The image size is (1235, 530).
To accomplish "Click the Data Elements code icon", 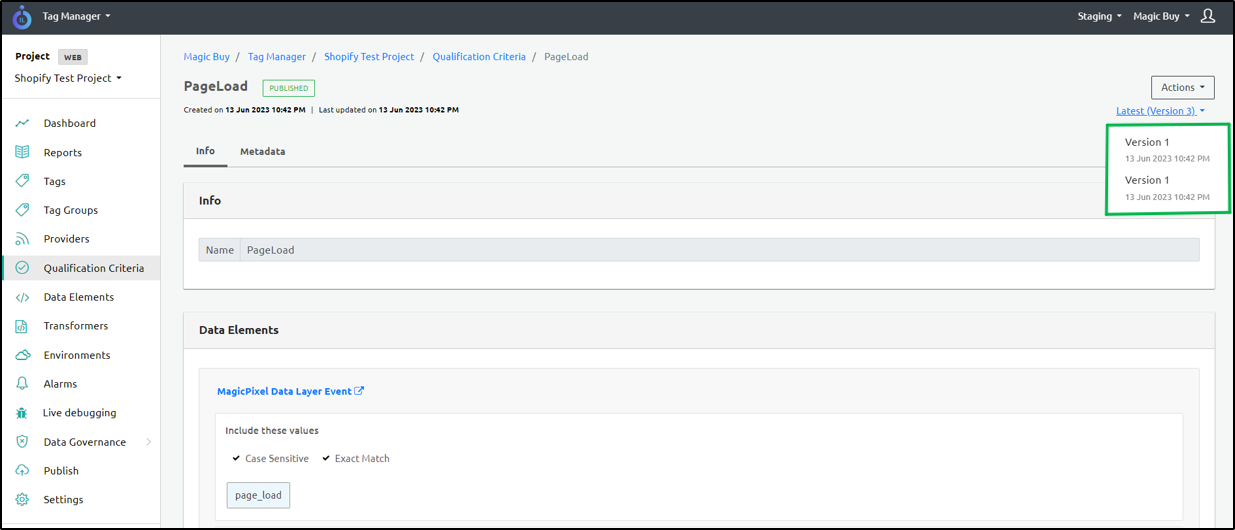I will [x=22, y=297].
